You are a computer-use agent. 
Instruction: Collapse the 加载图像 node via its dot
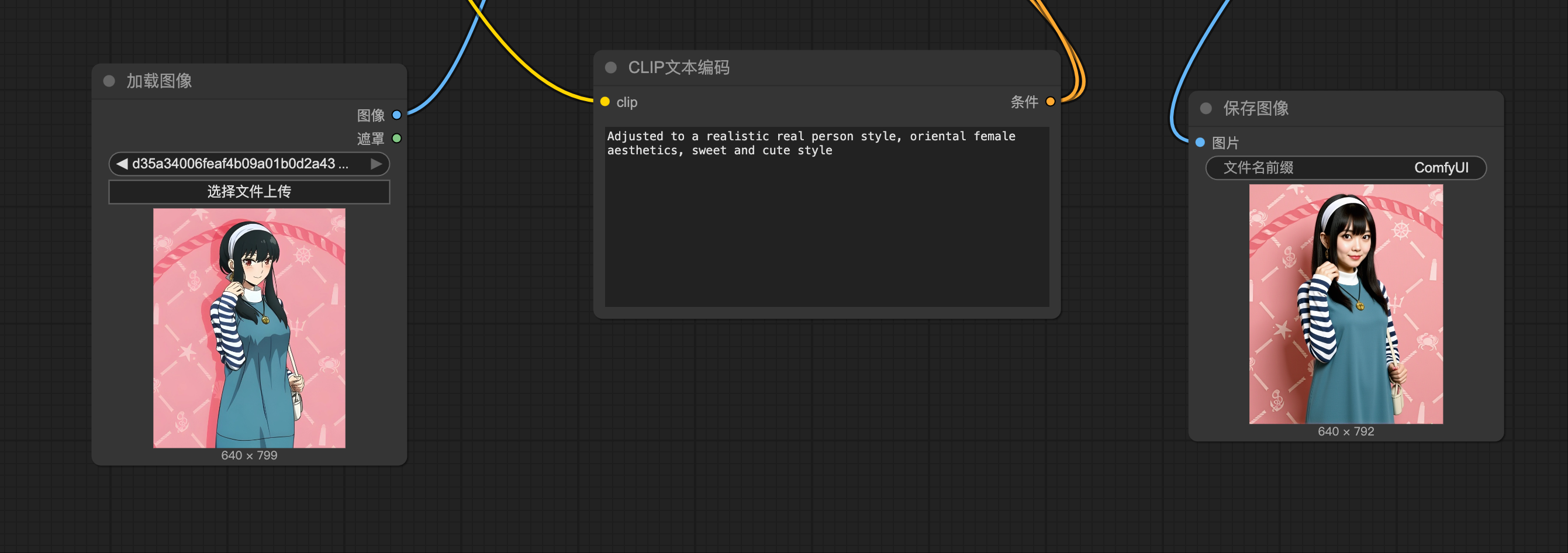pyautogui.click(x=109, y=81)
